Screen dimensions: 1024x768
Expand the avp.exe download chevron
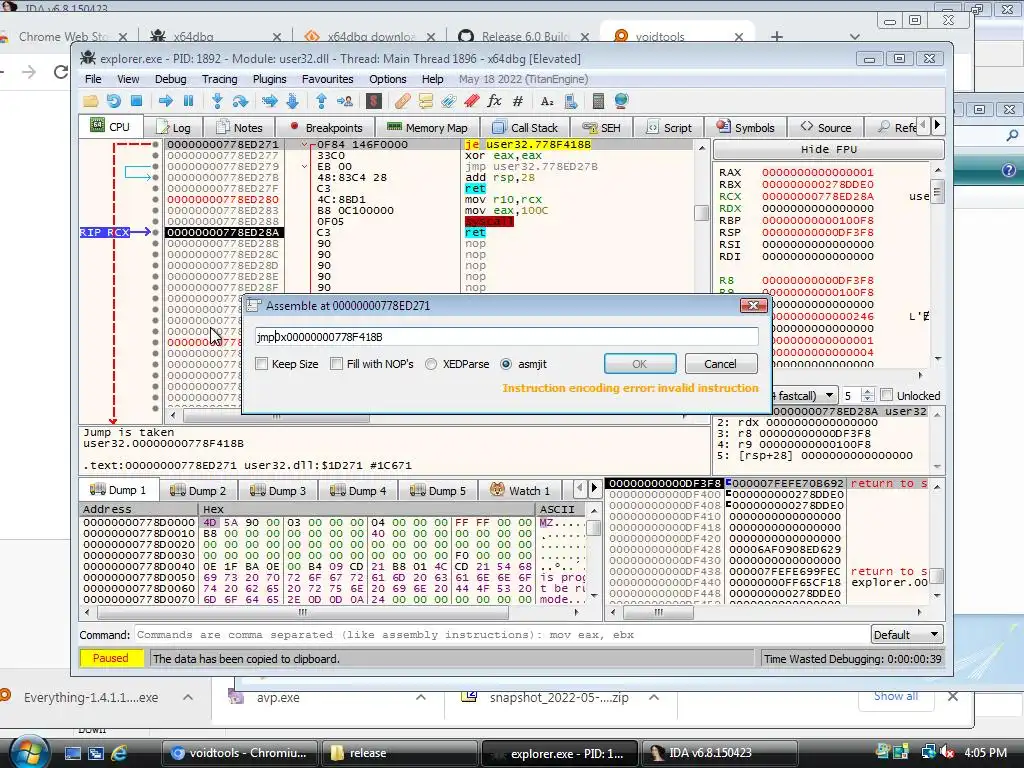(421, 697)
